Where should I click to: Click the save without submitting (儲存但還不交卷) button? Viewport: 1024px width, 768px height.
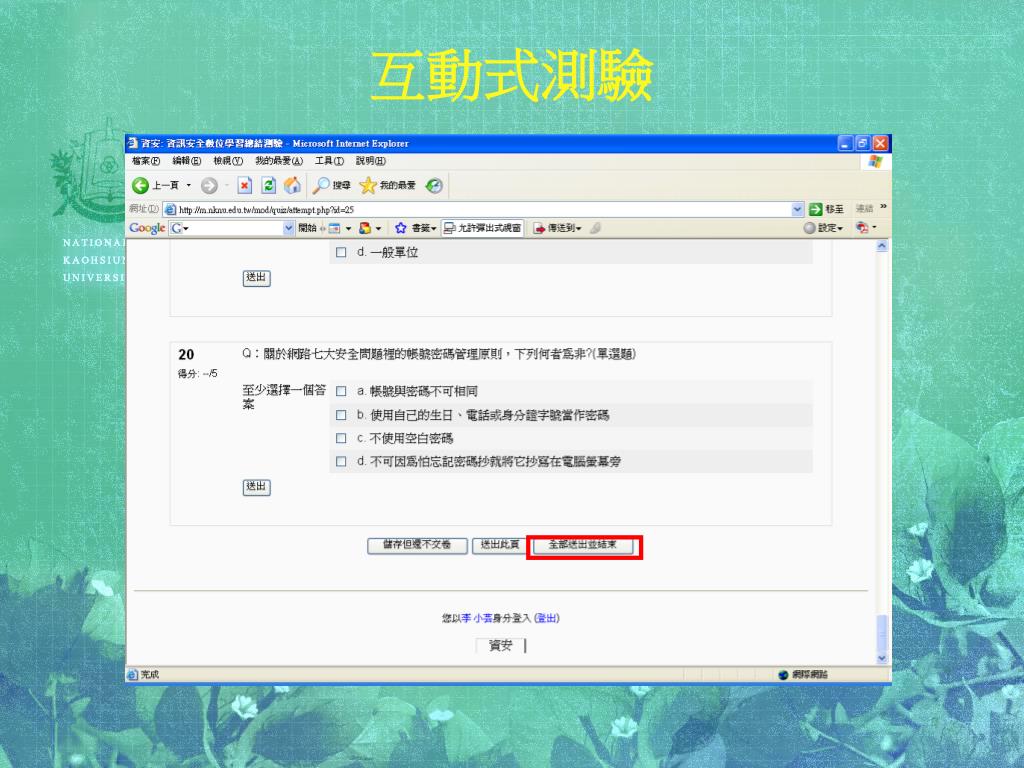[x=417, y=545]
